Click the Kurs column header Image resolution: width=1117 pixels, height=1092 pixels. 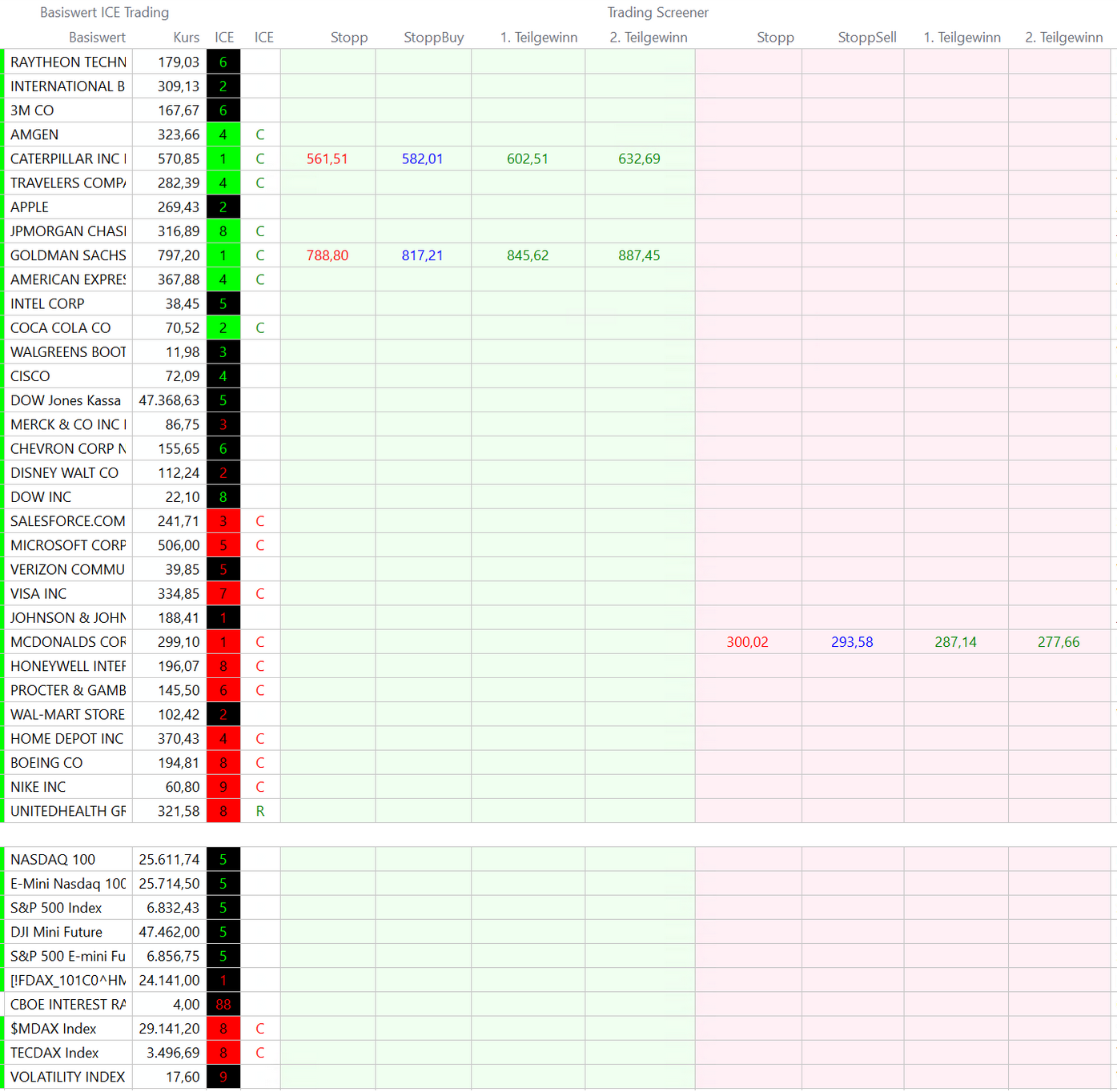pyautogui.click(x=186, y=38)
